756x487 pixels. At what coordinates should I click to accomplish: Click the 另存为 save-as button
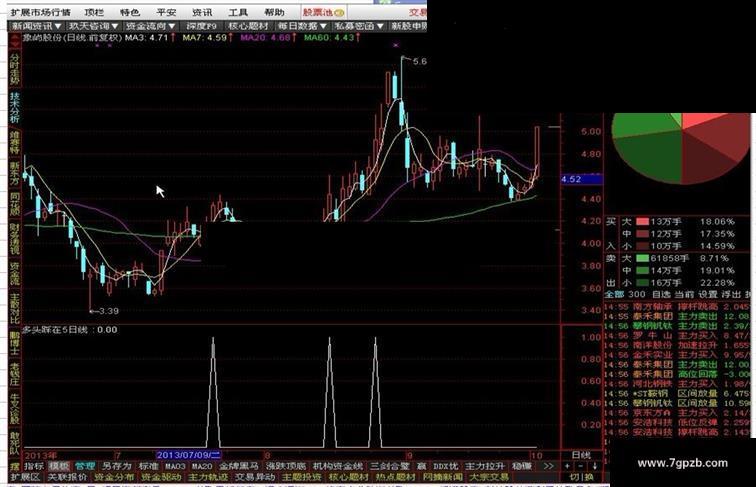click(116, 466)
